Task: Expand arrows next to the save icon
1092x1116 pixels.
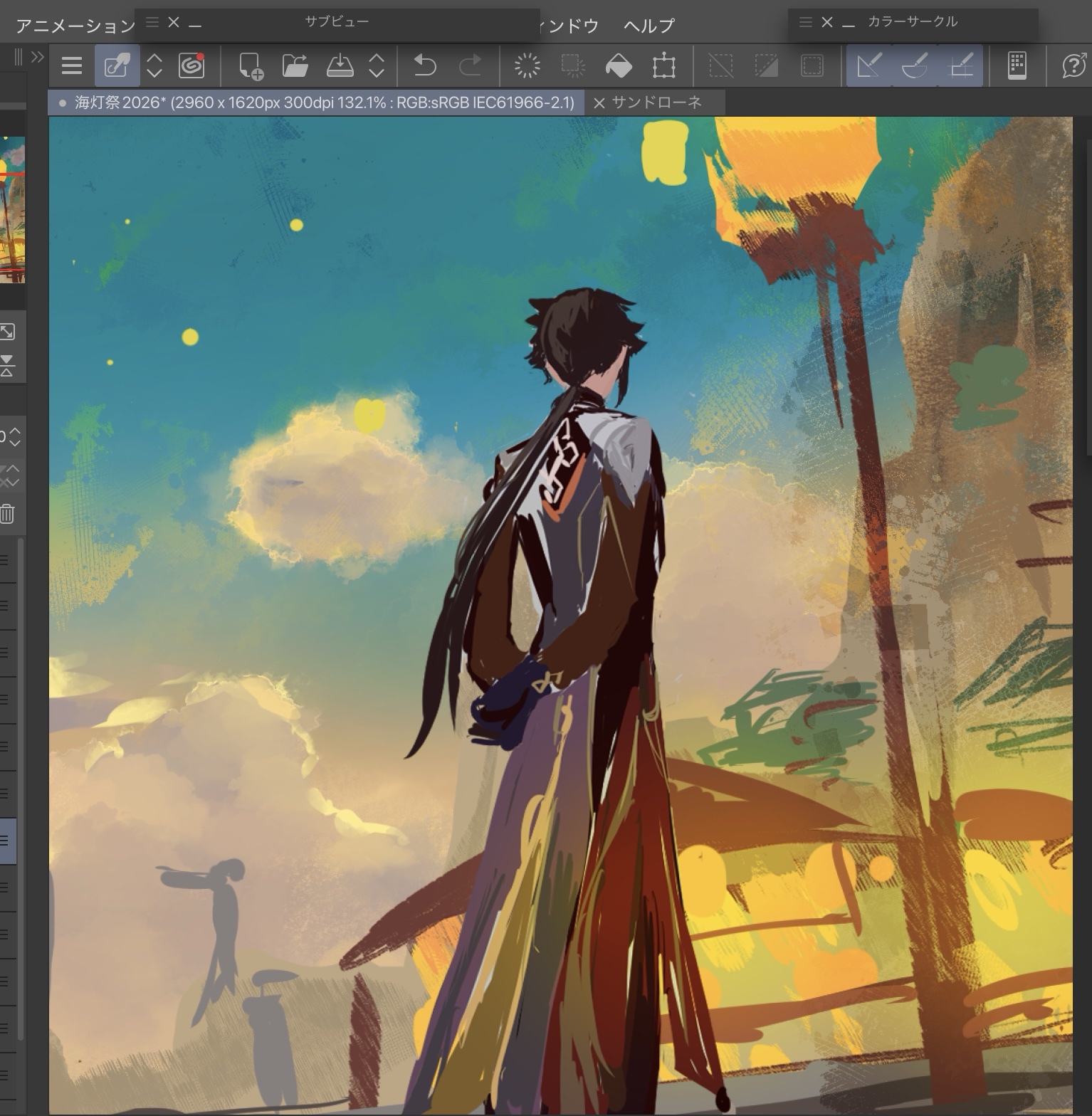Action: (x=377, y=66)
